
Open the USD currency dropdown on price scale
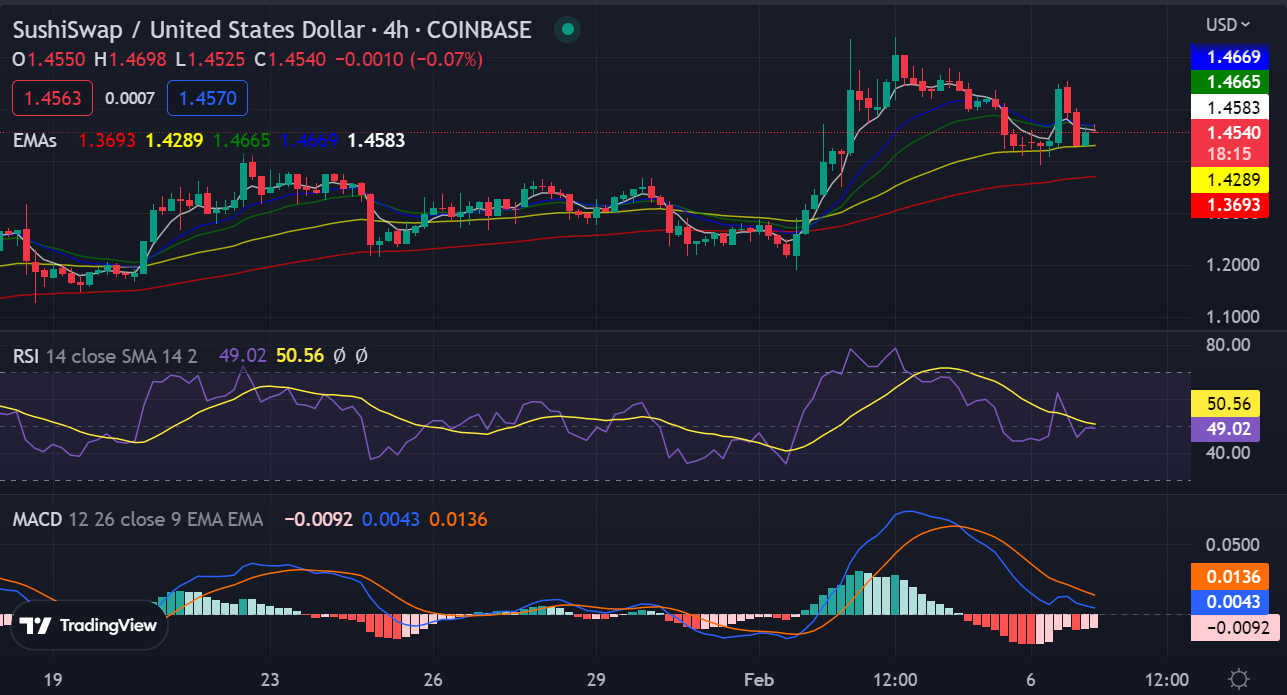pyautogui.click(x=1228, y=24)
